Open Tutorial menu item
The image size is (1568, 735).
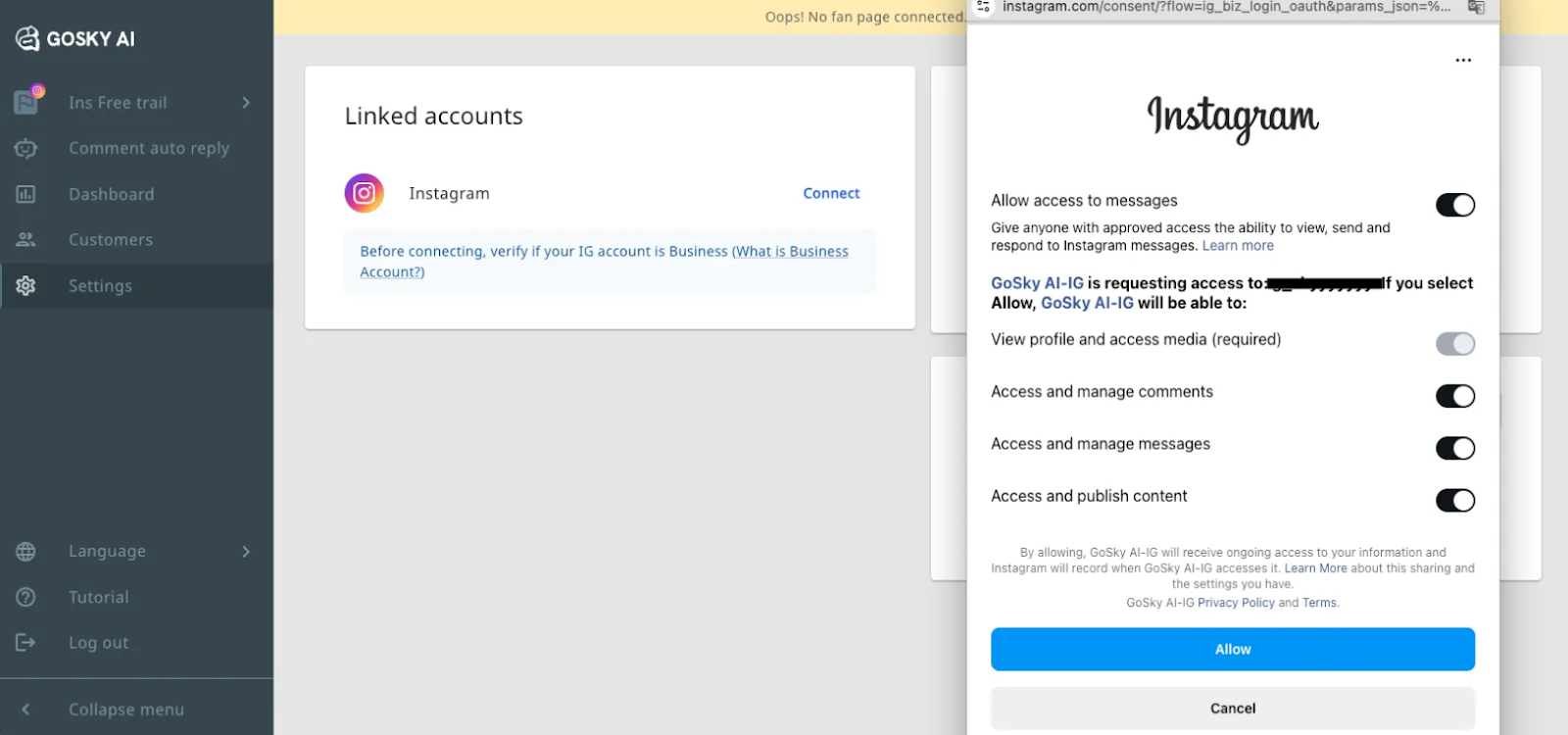pyautogui.click(x=136, y=597)
